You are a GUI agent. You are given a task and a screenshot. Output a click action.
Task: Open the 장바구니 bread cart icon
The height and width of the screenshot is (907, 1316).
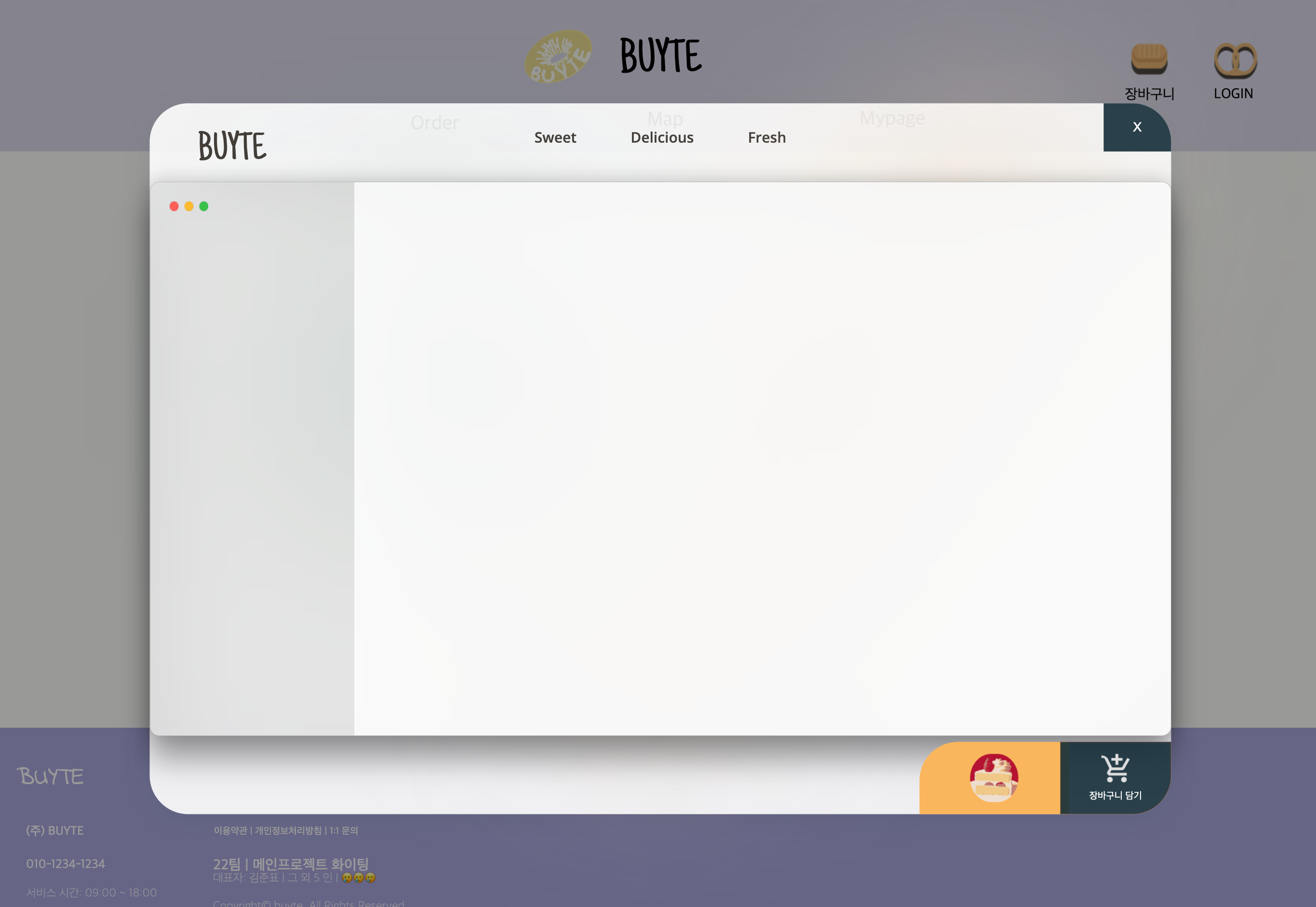pyautogui.click(x=1149, y=59)
